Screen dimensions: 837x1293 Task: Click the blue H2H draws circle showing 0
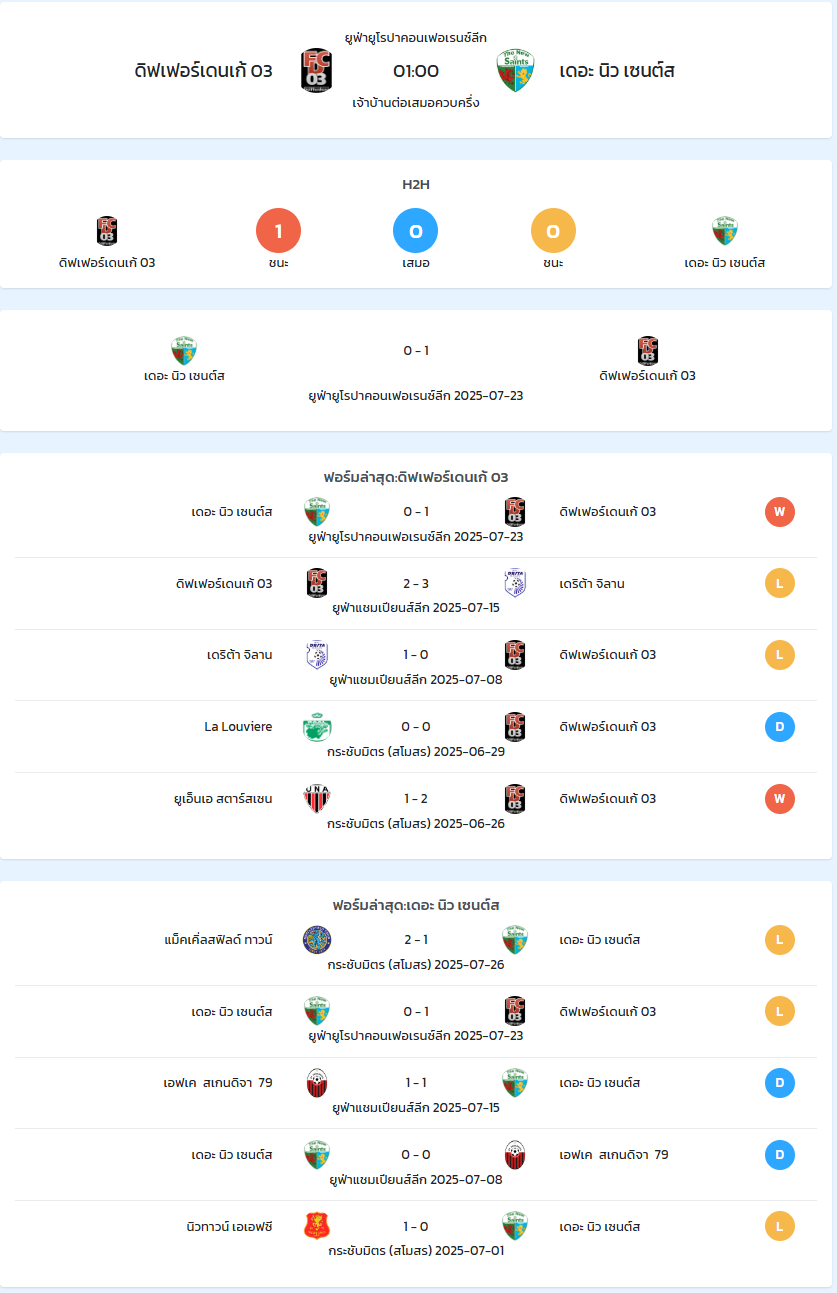coord(416,231)
